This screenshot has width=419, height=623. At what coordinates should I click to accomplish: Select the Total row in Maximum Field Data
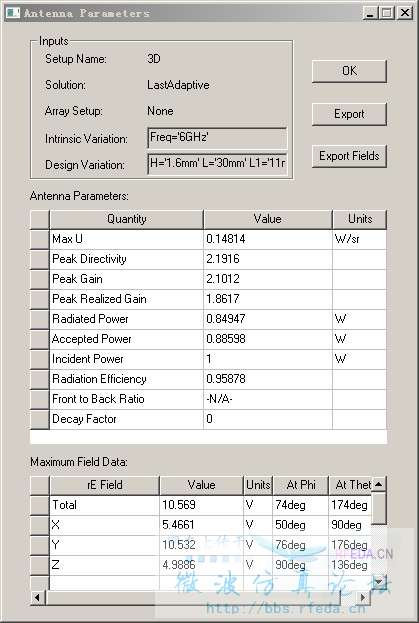[x=201, y=505]
